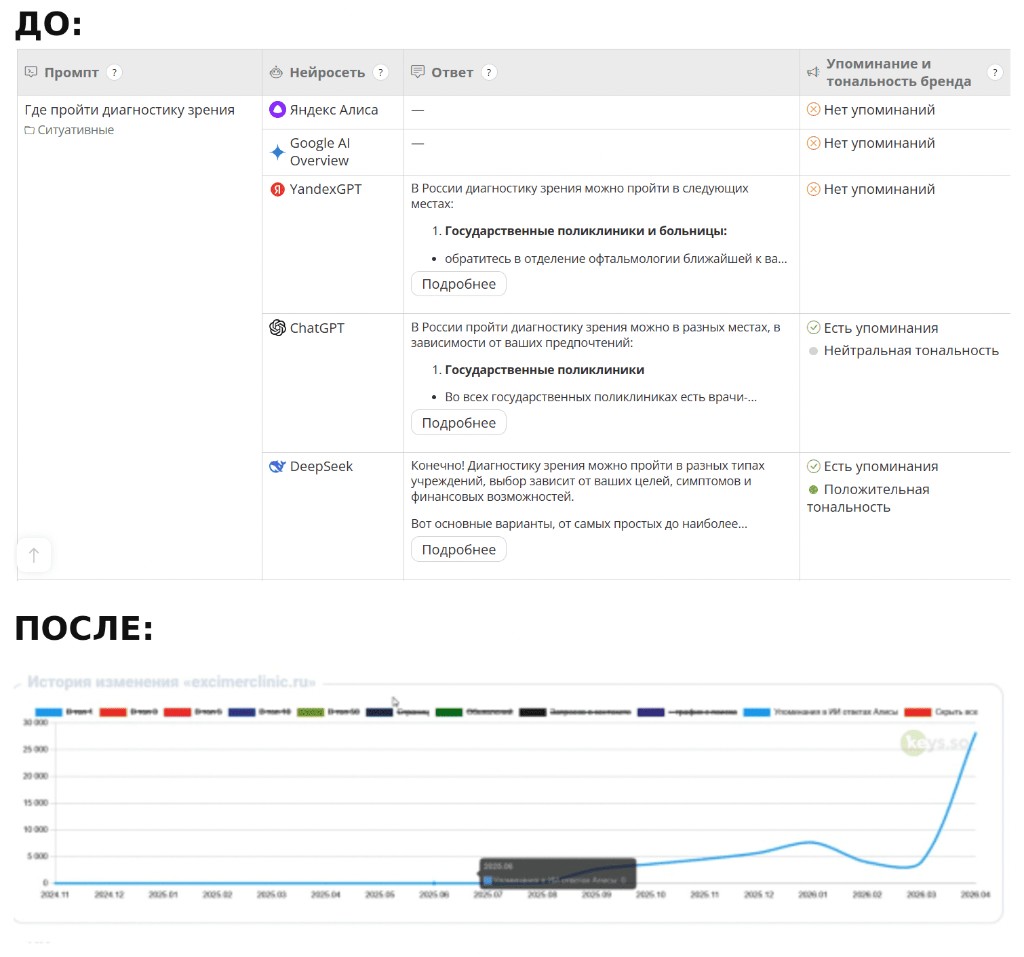This screenshot has height=957, width=1024.
Task: Click Положительная тональность label
Action: [x=868, y=498]
